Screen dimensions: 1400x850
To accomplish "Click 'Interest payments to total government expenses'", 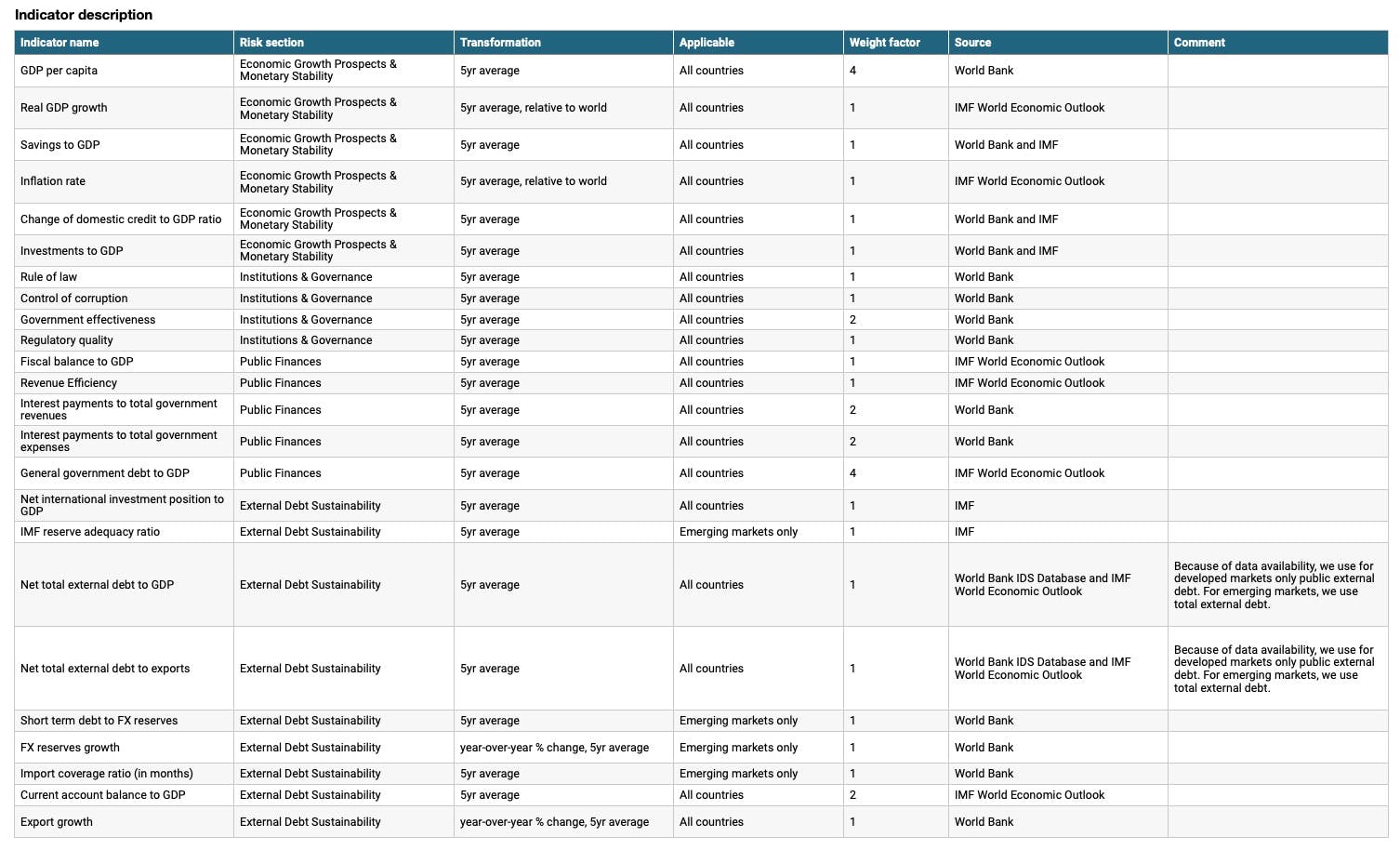I will (119, 442).
